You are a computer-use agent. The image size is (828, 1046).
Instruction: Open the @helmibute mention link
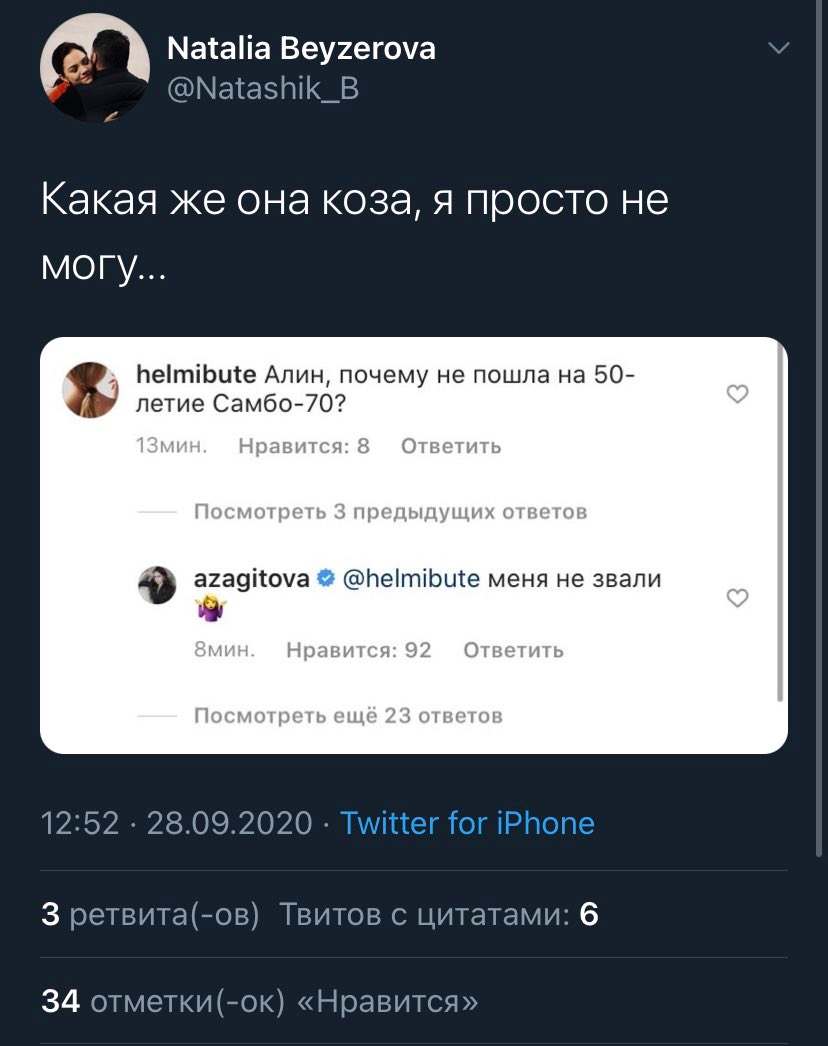pos(411,578)
